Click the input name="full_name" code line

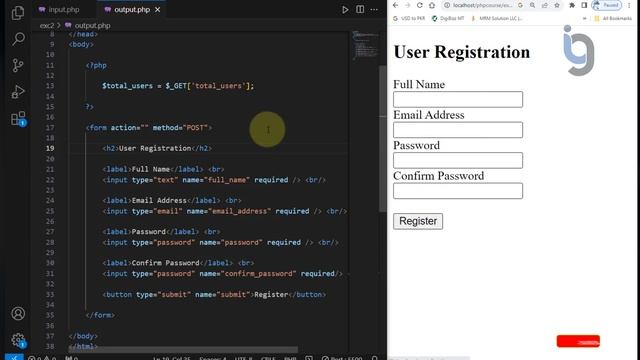[214, 180]
